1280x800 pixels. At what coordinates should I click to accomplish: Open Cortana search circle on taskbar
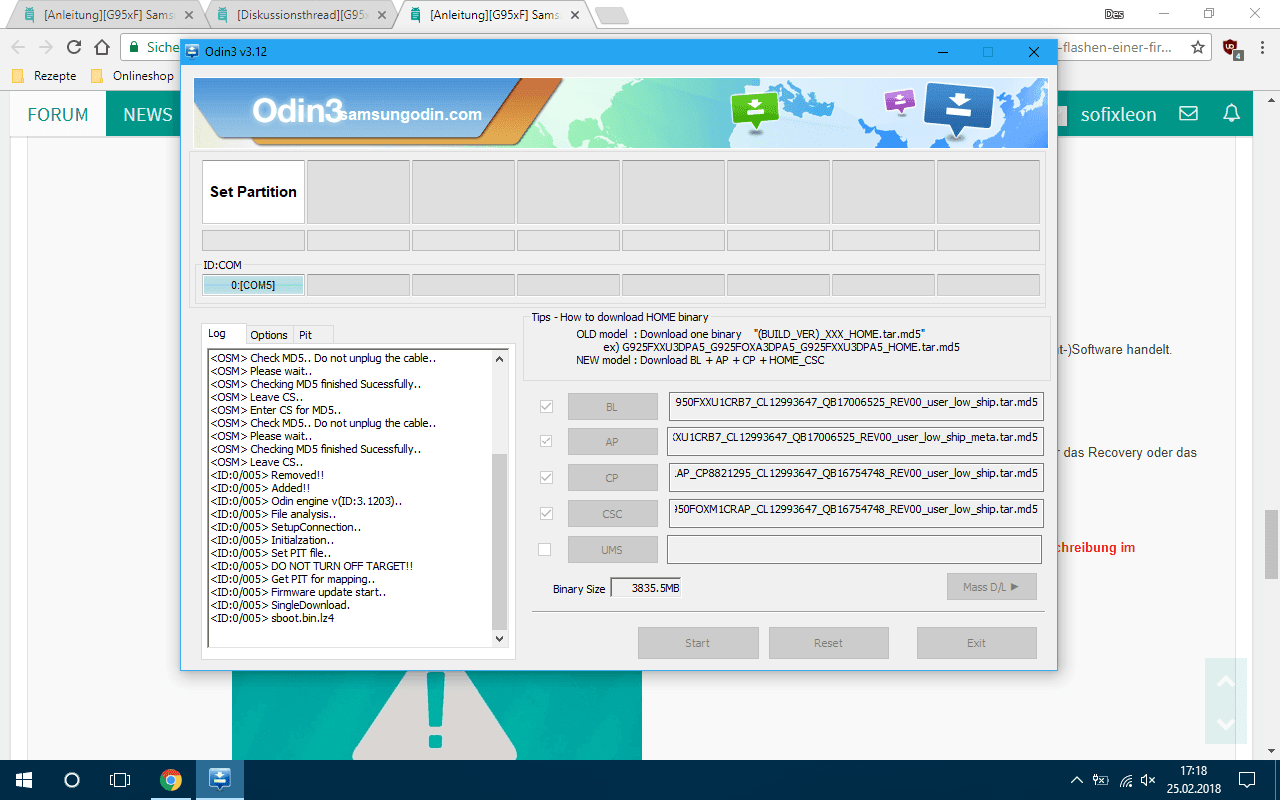click(x=72, y=780)
